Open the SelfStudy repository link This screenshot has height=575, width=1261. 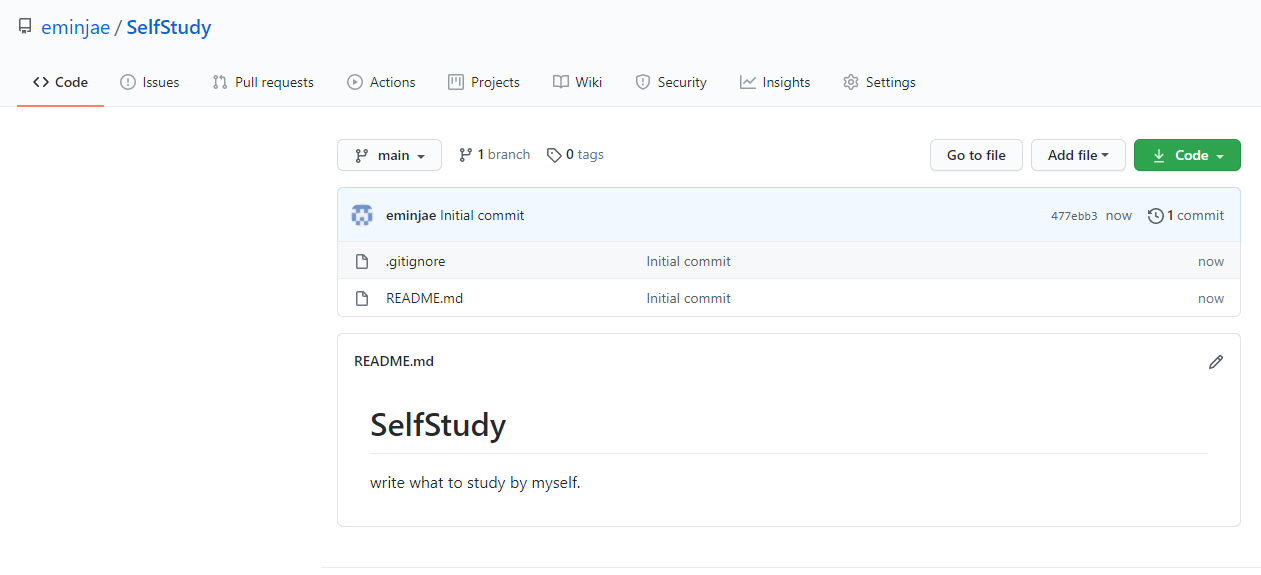[169, 27]
